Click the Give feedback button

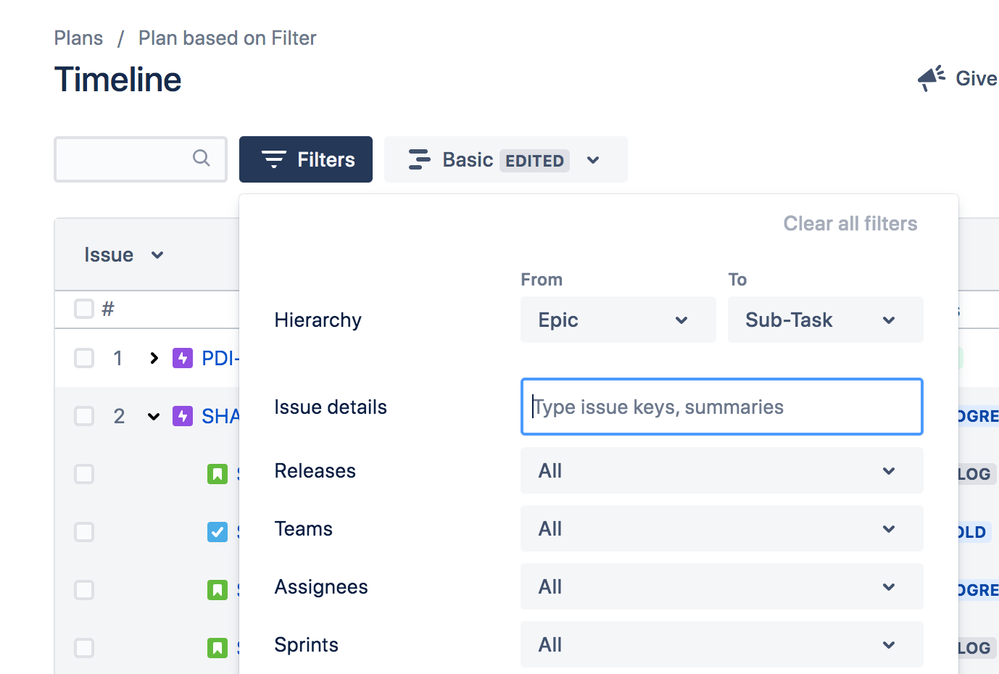pyautogui.click(x=957, y=78)
